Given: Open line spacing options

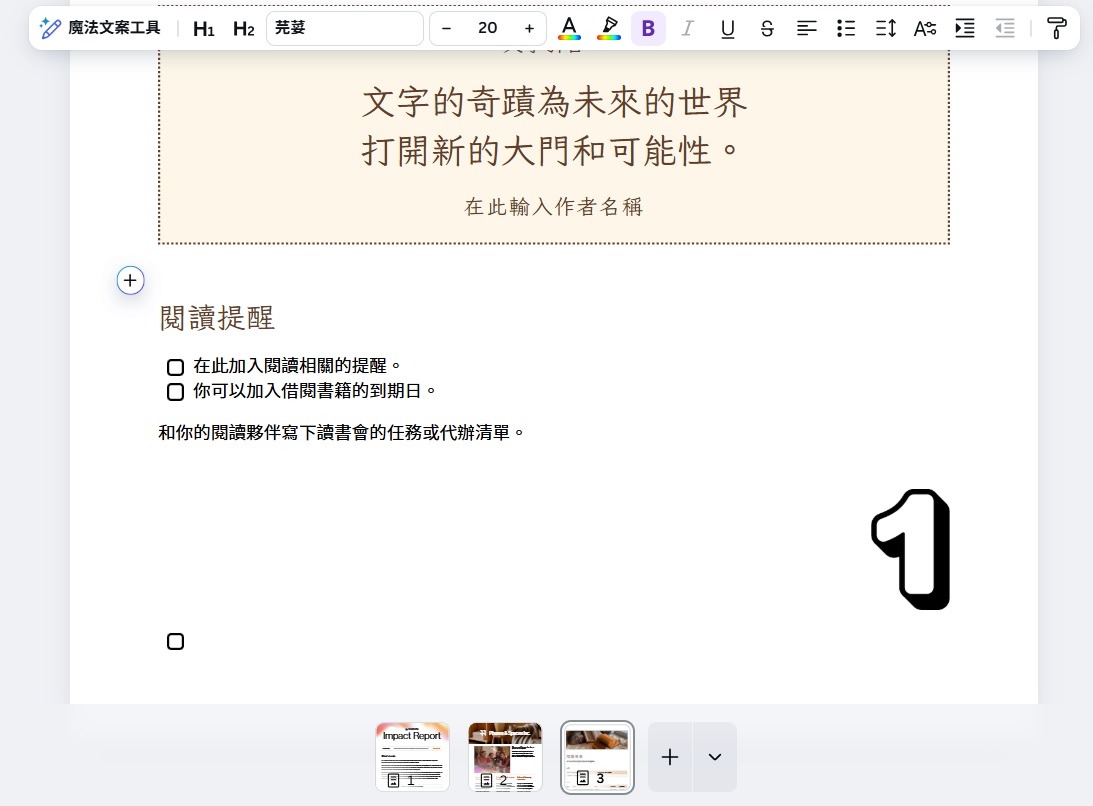Looking at the screenshot, I should point(885,29).
